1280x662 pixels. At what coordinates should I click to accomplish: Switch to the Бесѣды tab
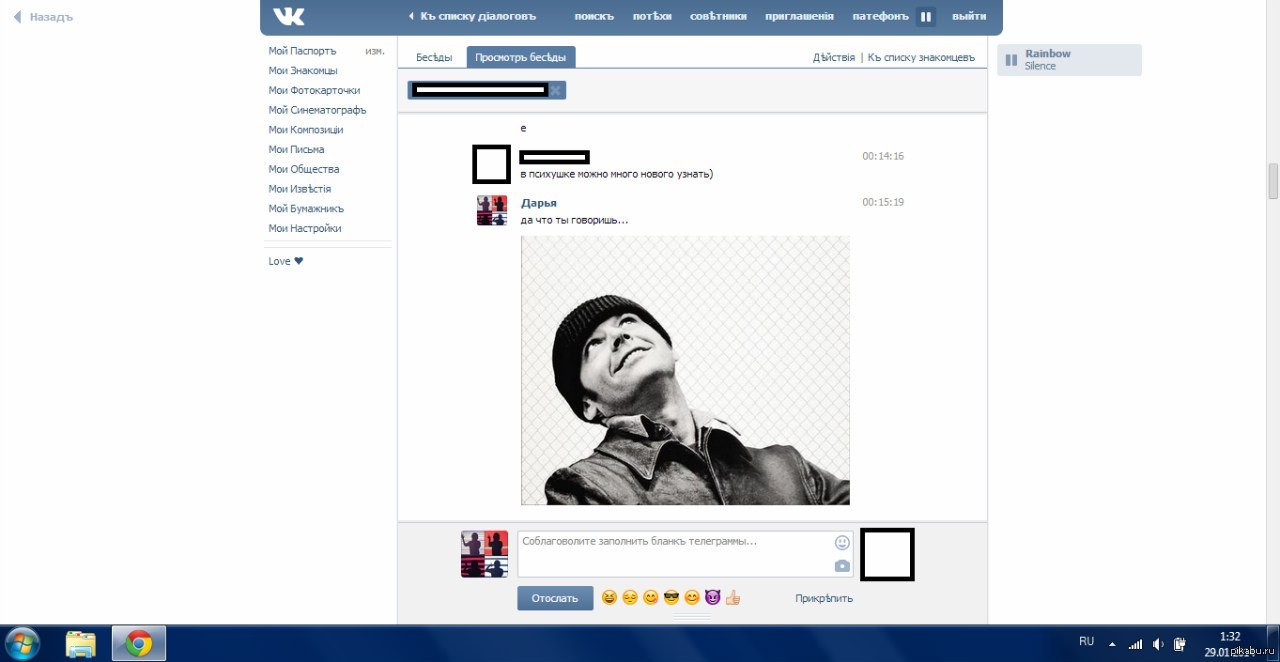[434, 57]
